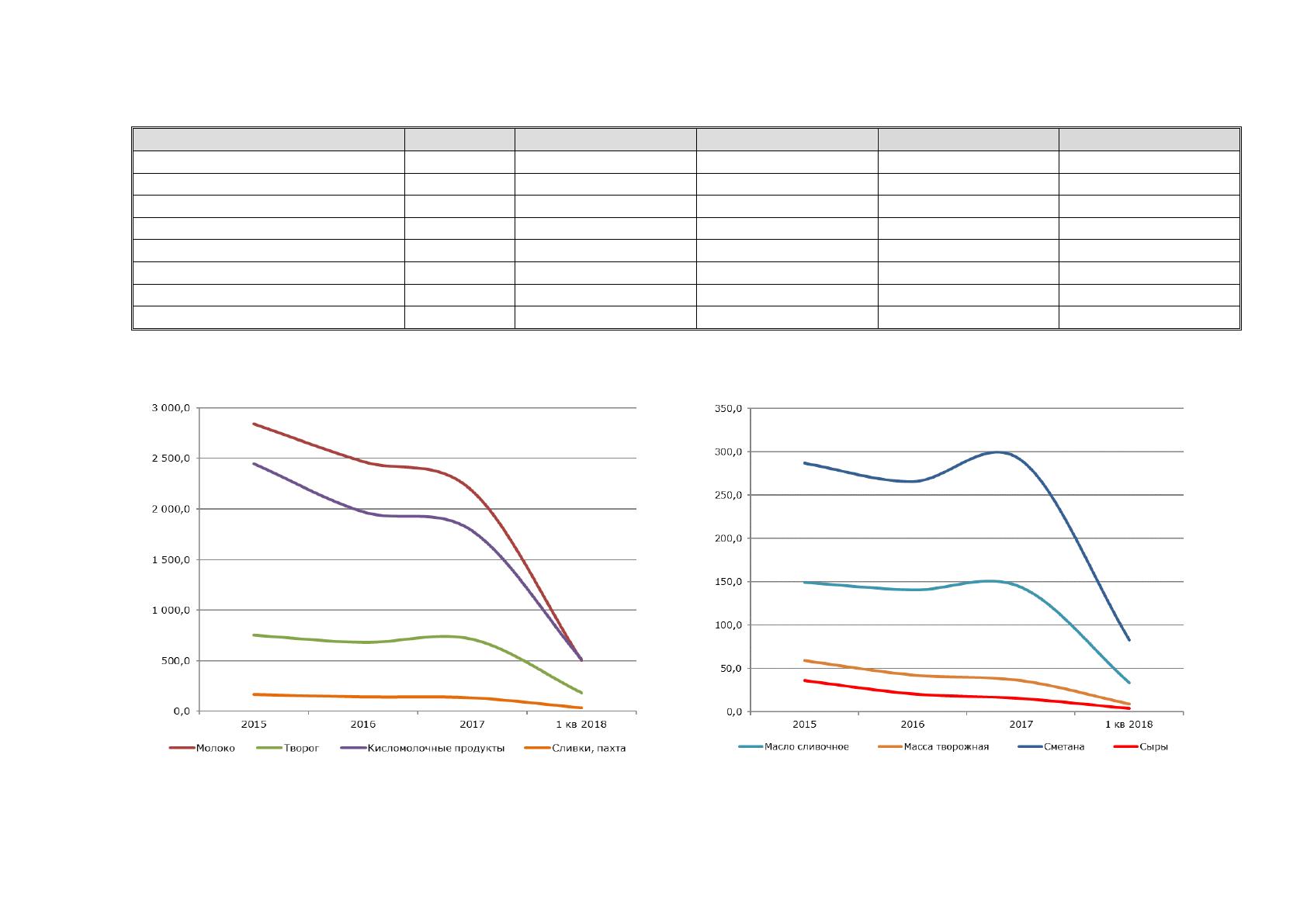Click the 1 кв 2018 label on right chart
The width and height of the screenshot is (1307, 924).
click(x=1129, y=725)
